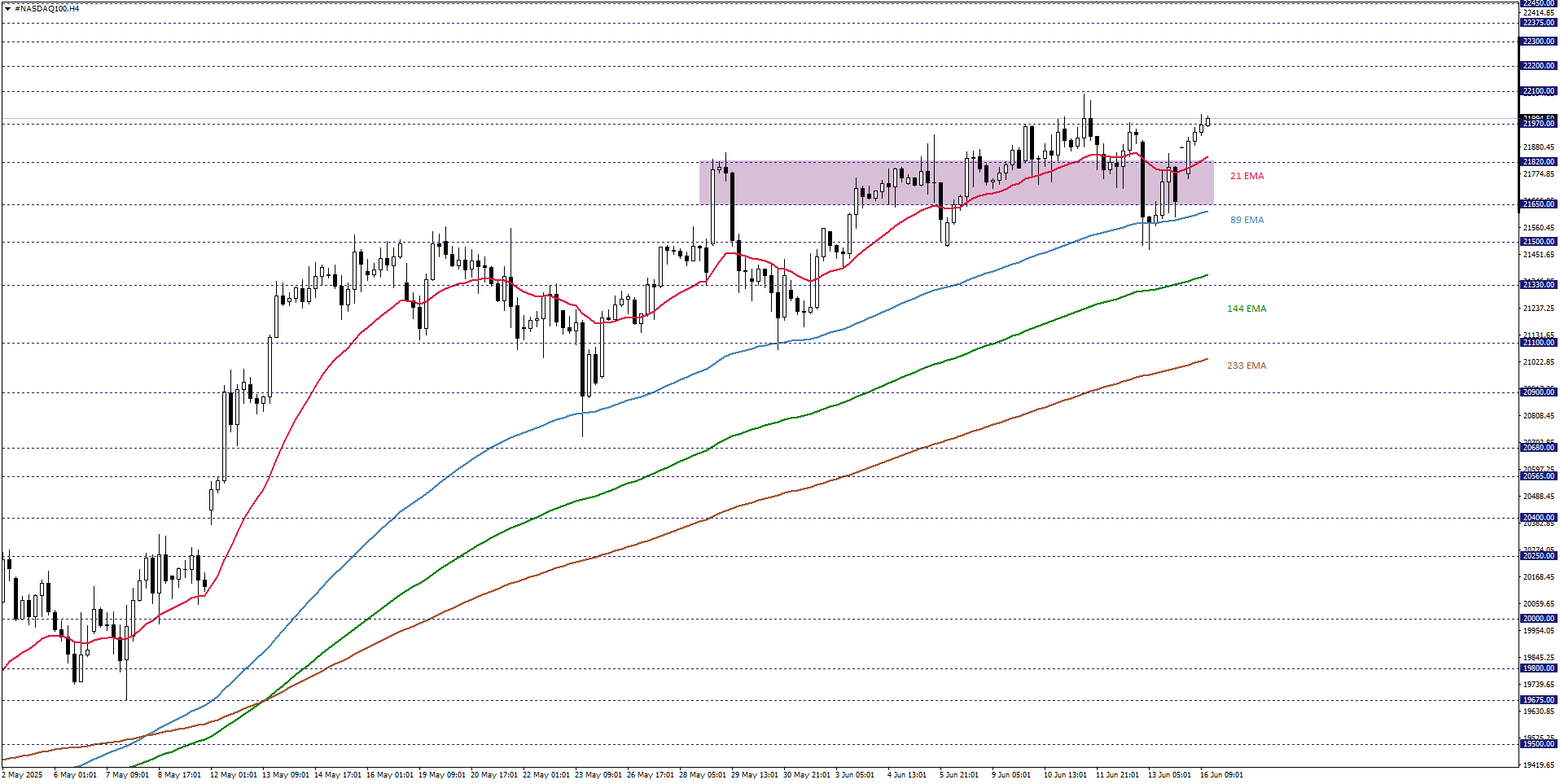Image resolution: width=1560 pixels, height=784 pixels.
Task: Click the 19675.00 price level tag
Action: tap(1538, 700)
